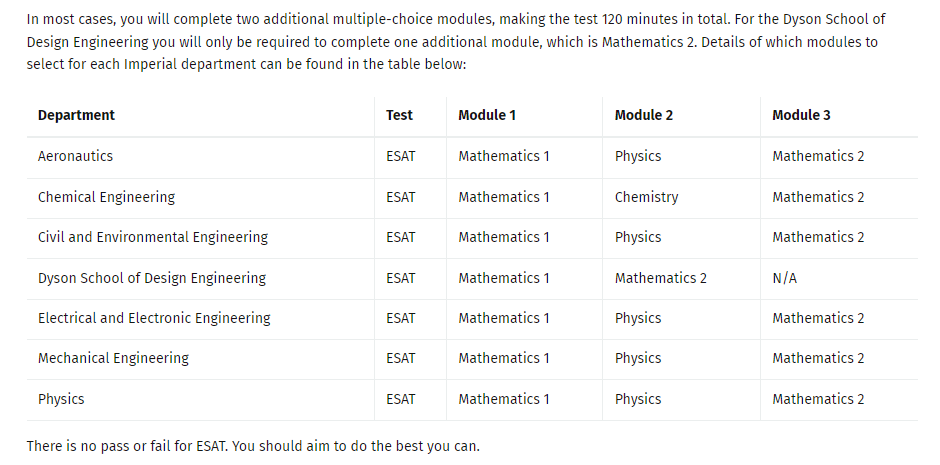Click the Module 3 column header
Screen dimensions: 940x465
802,115
